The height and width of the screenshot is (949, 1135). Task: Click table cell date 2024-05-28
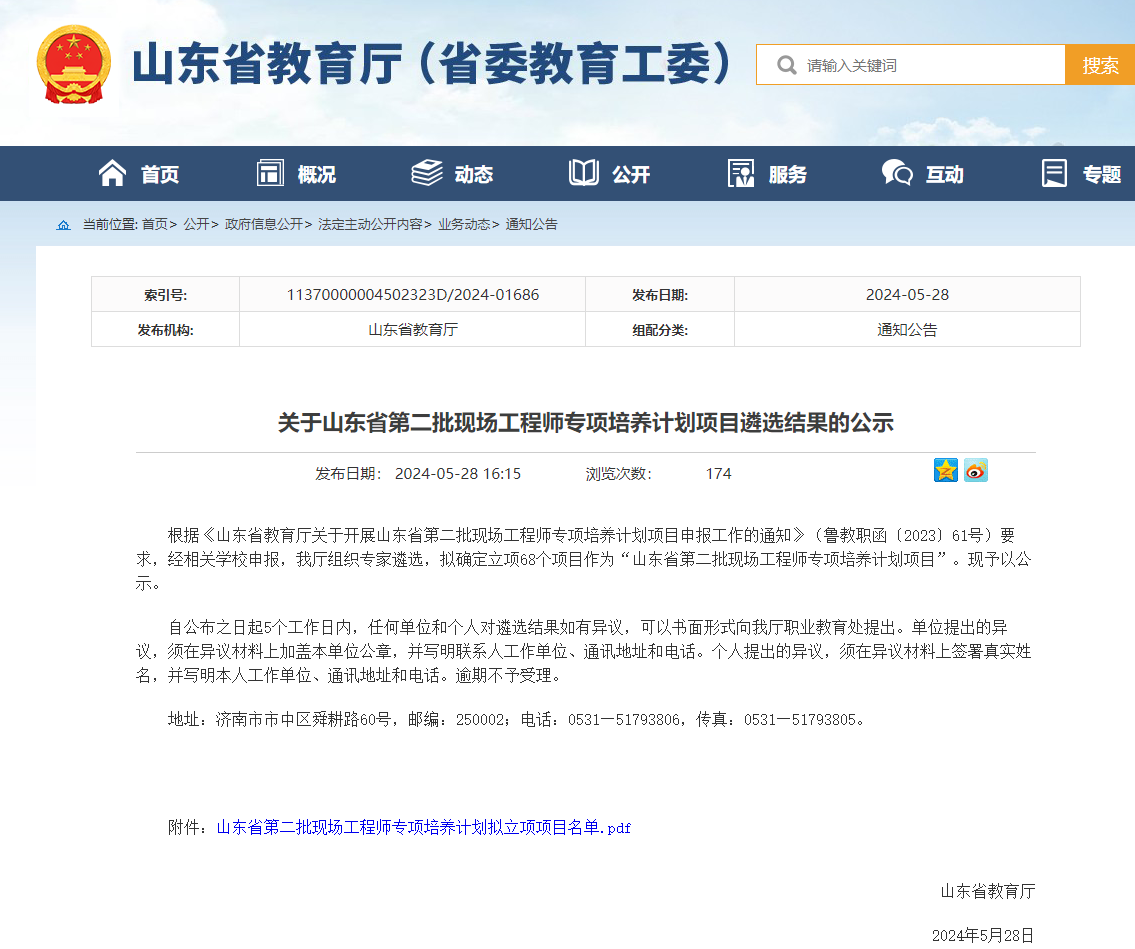click(x=907, y=295)
